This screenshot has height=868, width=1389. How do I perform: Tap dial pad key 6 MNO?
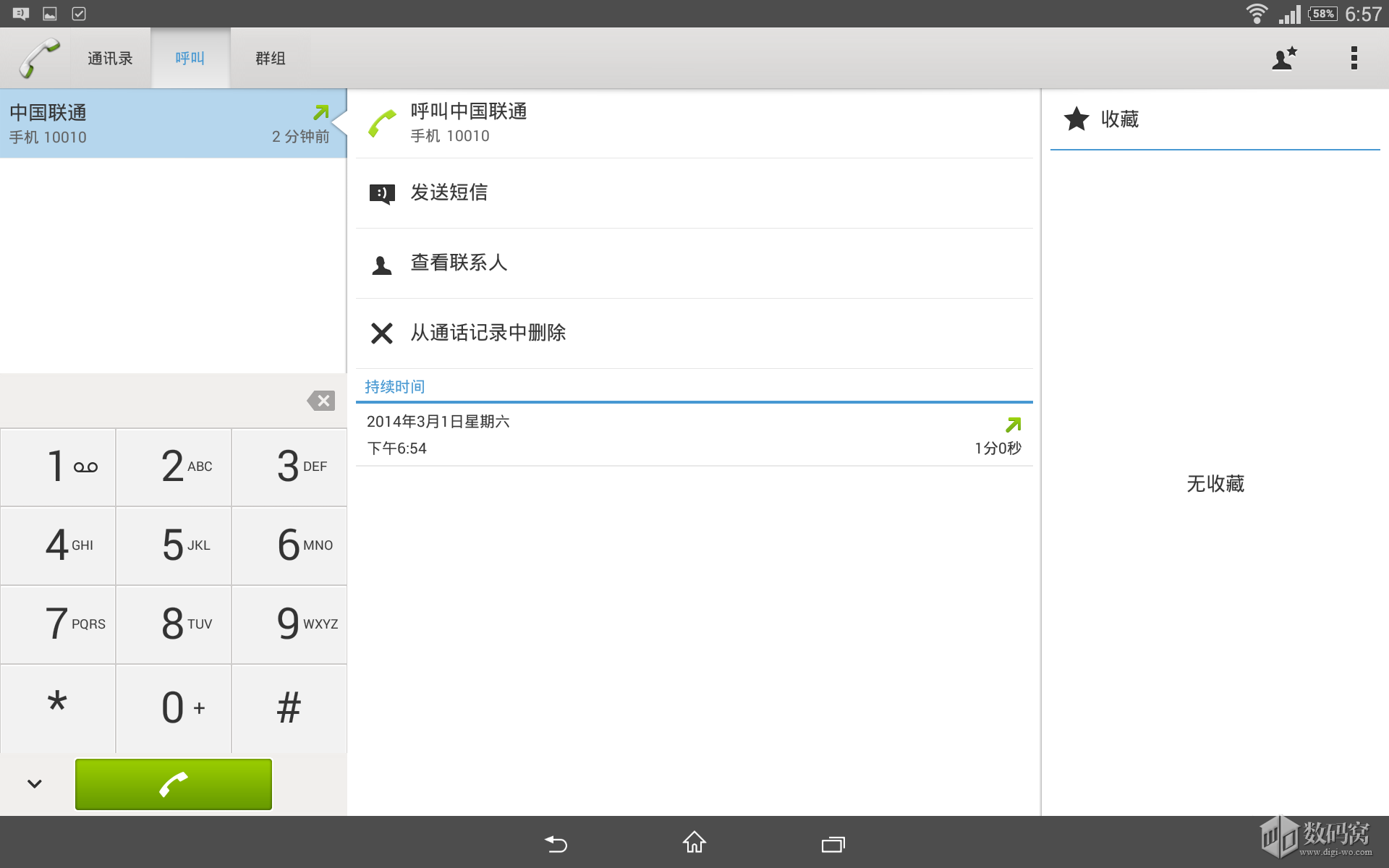pos(289,545)
